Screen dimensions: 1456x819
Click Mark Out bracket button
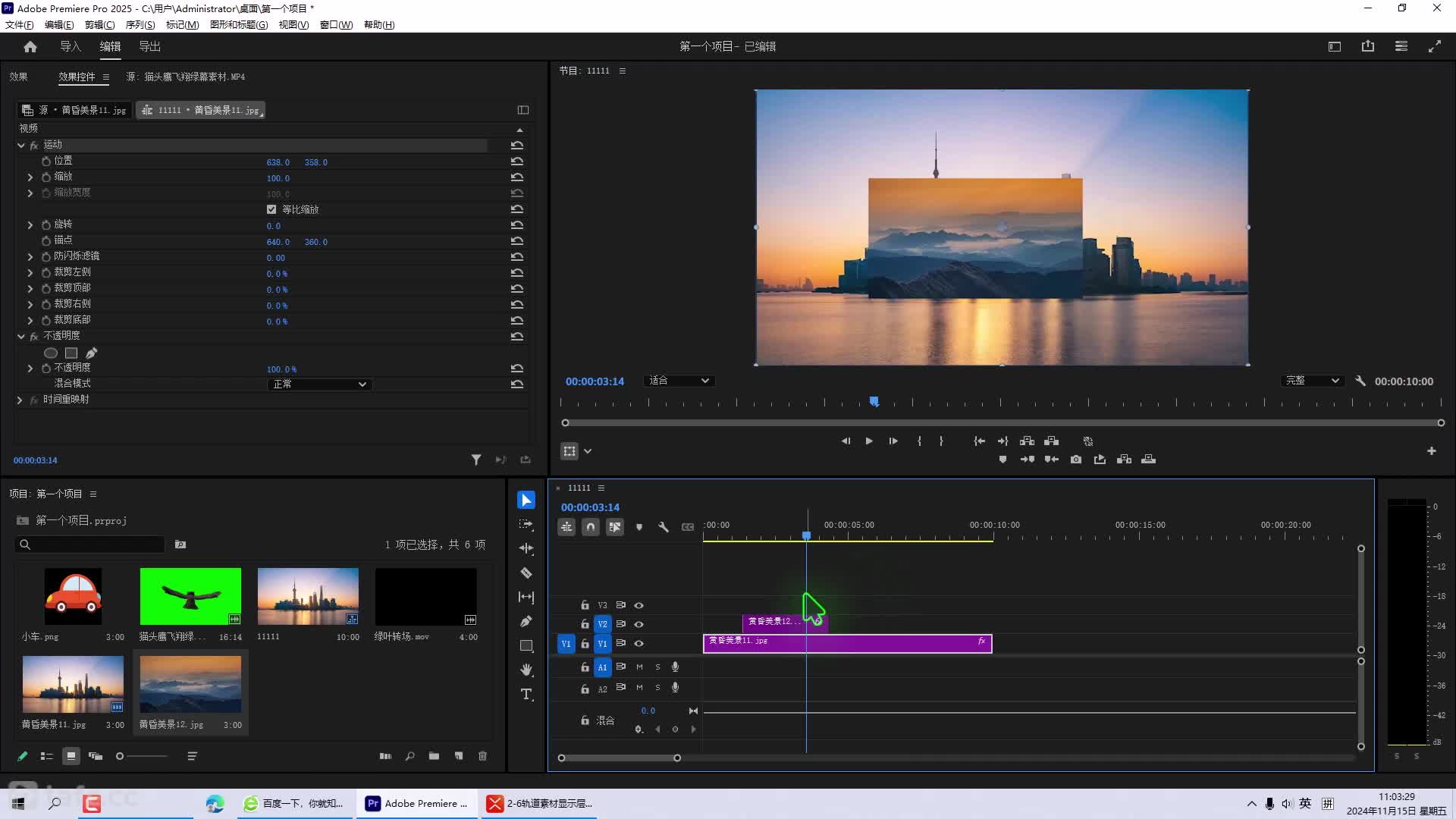(941, 441)
